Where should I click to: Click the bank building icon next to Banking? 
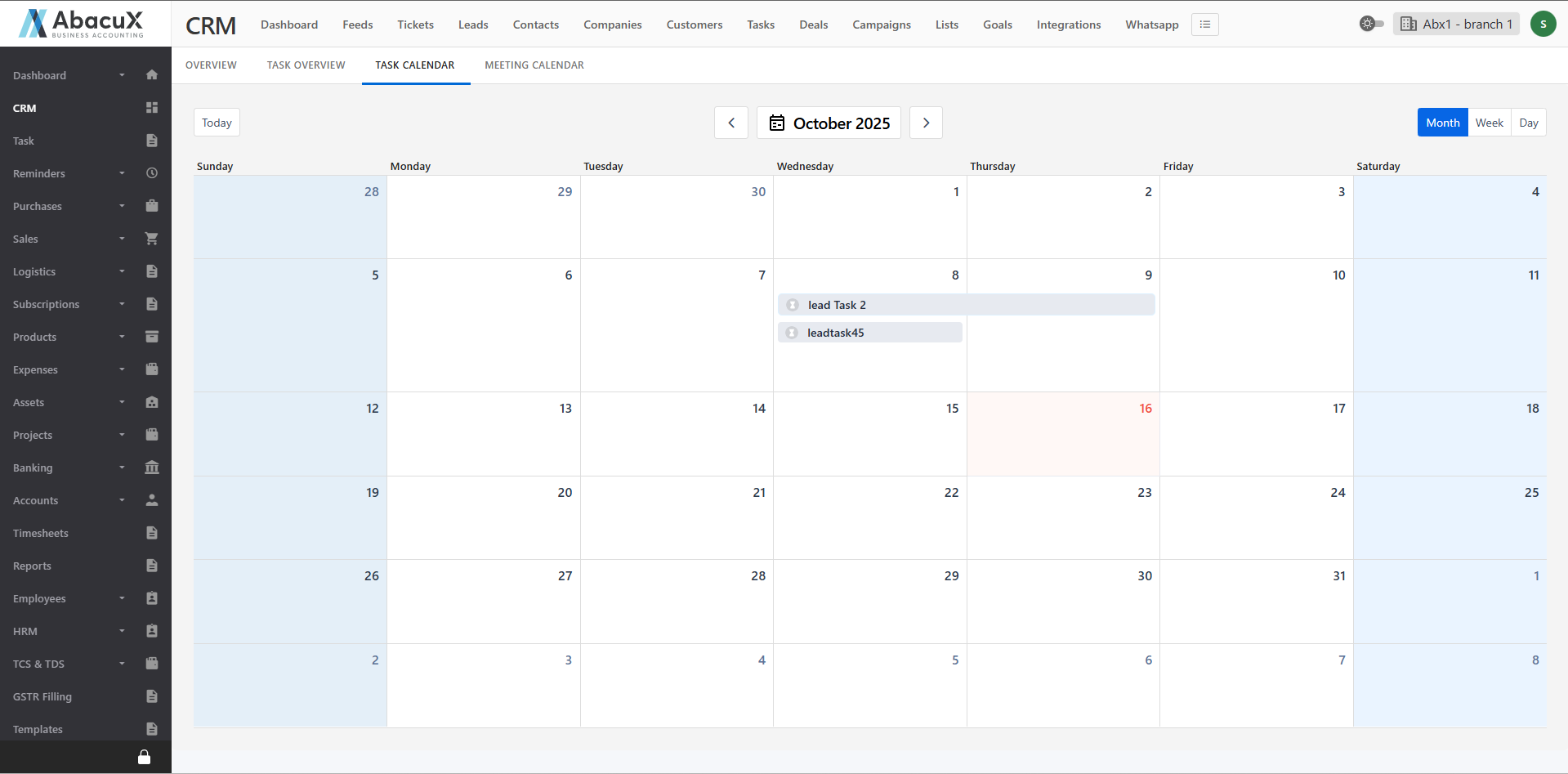pyautogui.click(x=151, y=468)
